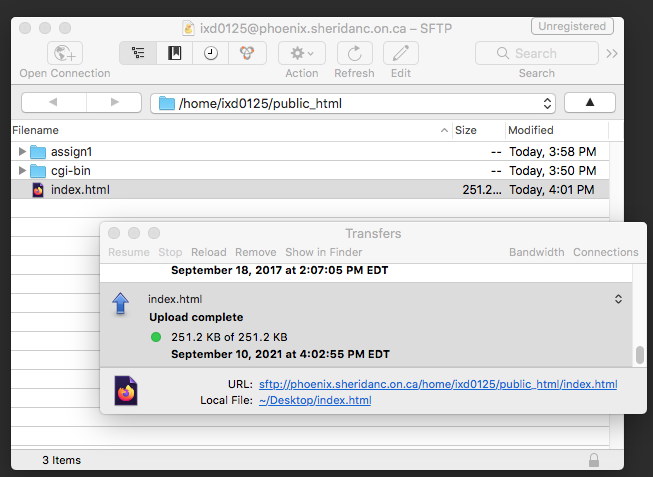Click the lock icon in status bar
Image resolution: width=653 pixels, height=477 pixels.
(x=594, y=460)
